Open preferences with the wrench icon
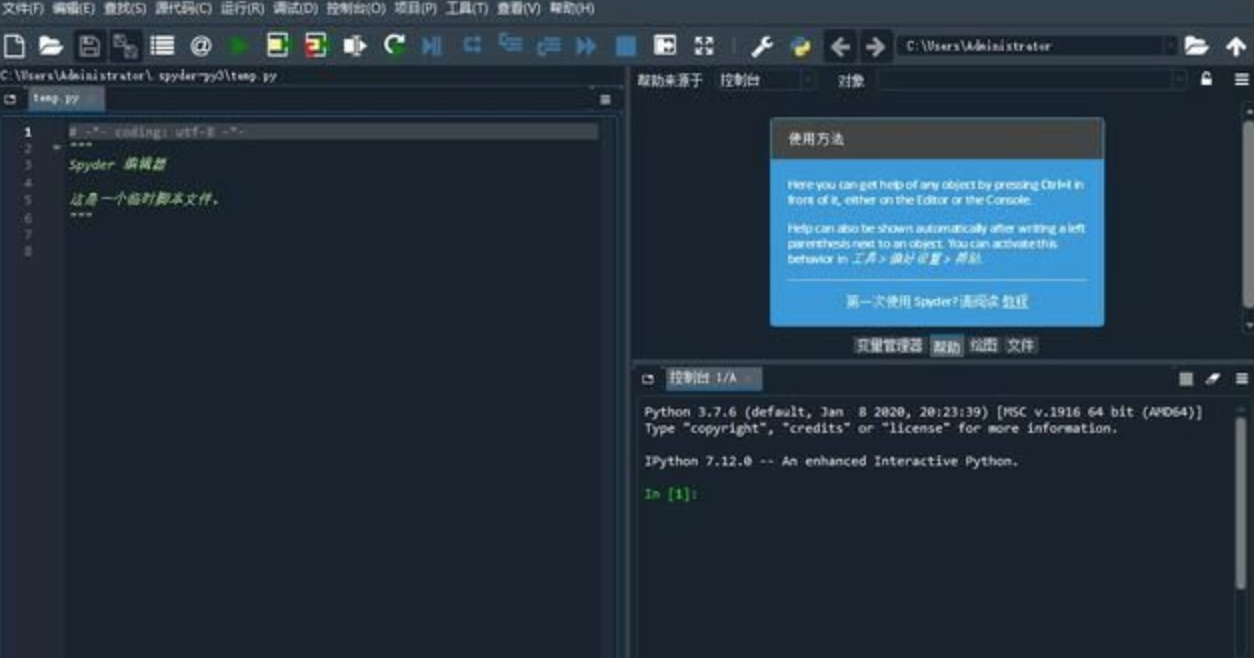1254x658 pixels. pyautogui.click(x=762, y=46)
